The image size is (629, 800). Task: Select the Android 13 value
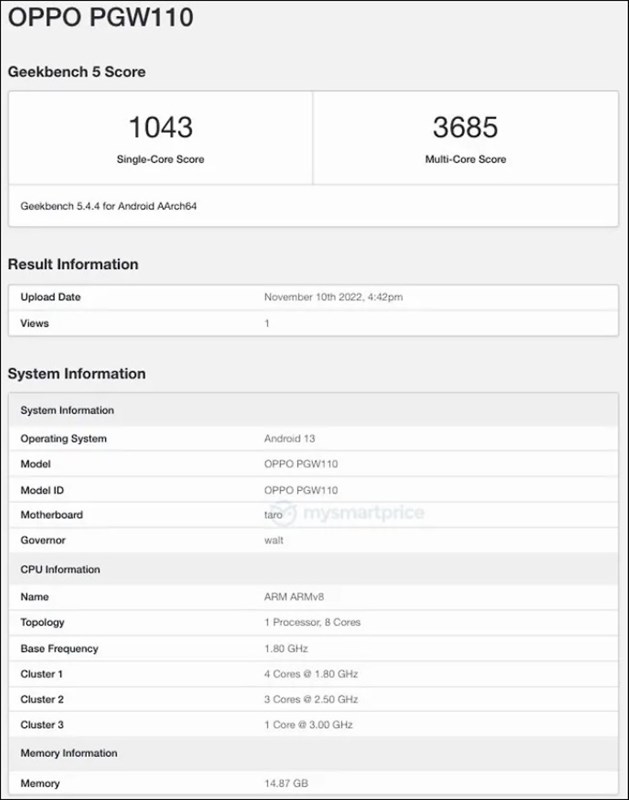click(x=289, y=439)
